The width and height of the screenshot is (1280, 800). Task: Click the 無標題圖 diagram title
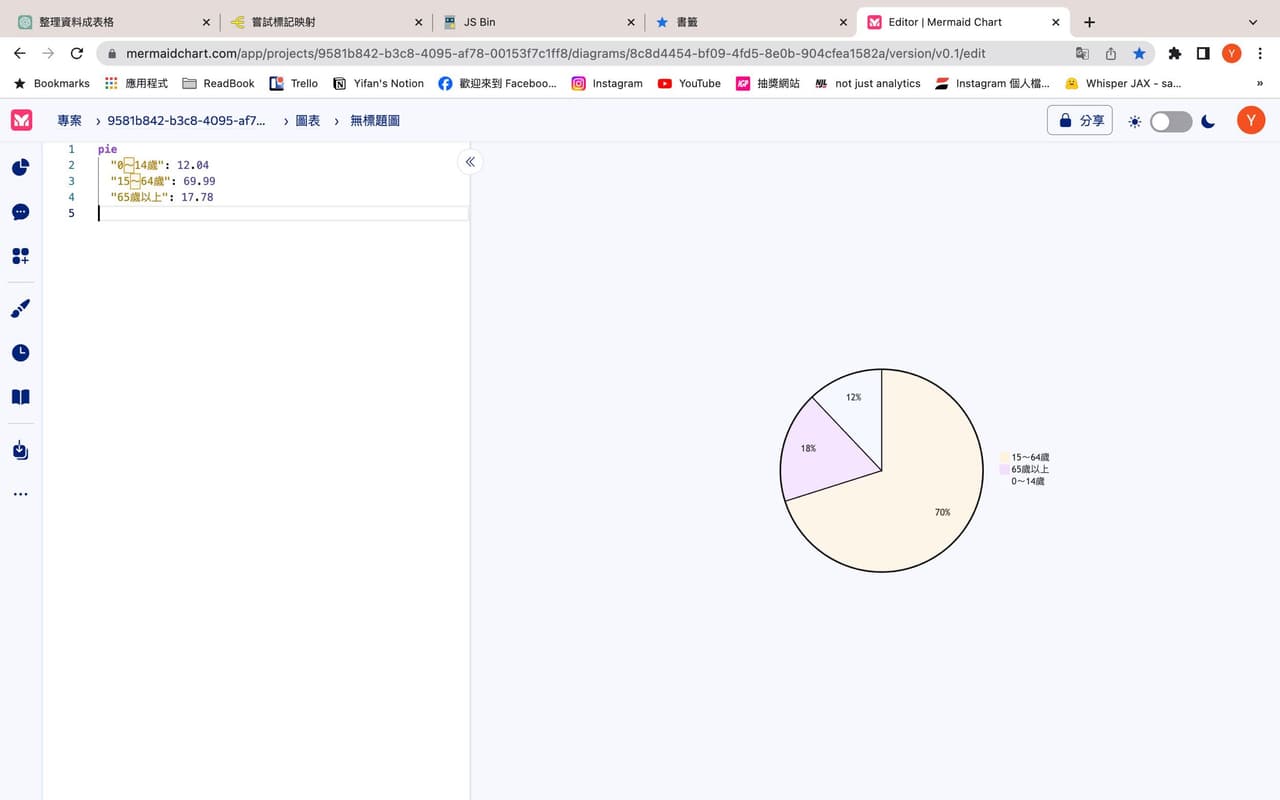pos(375,121)
